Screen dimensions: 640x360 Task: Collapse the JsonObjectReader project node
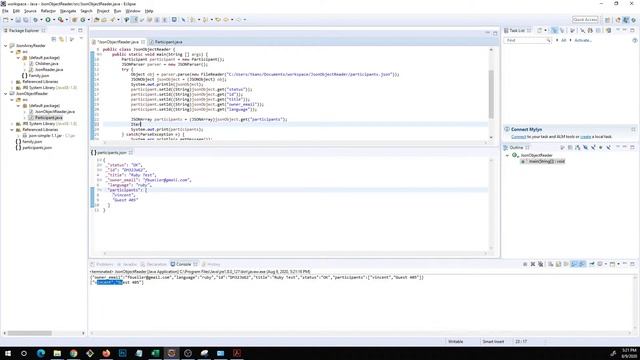pos(6,93)
